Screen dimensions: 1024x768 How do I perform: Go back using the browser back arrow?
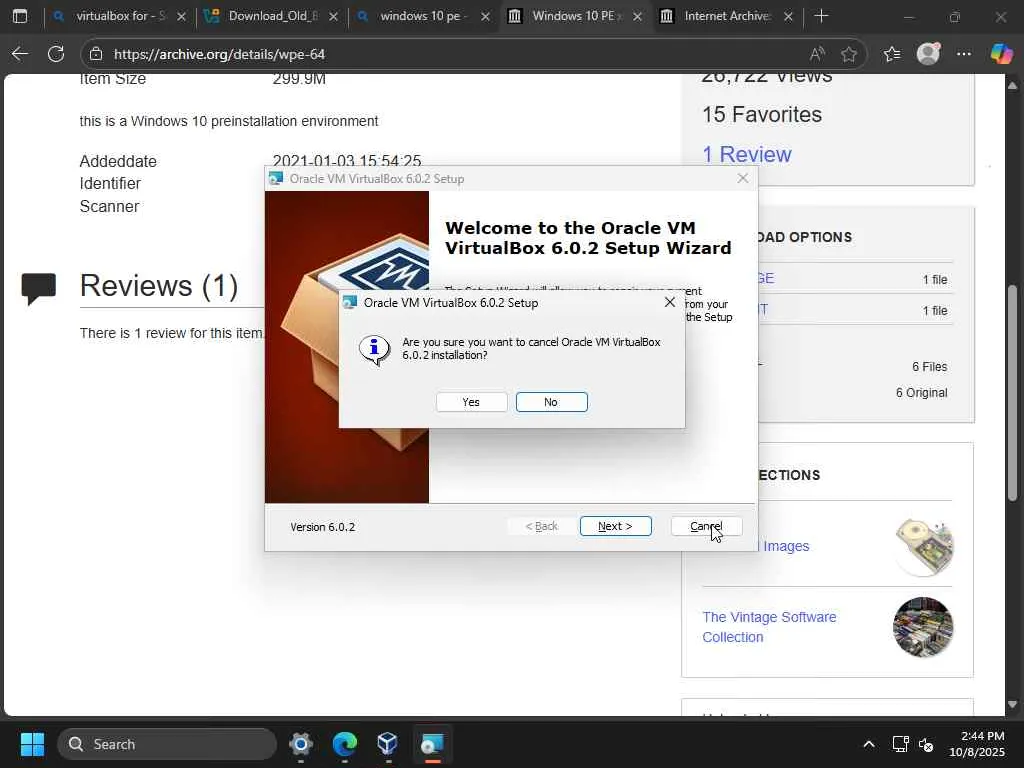(20, 54)
